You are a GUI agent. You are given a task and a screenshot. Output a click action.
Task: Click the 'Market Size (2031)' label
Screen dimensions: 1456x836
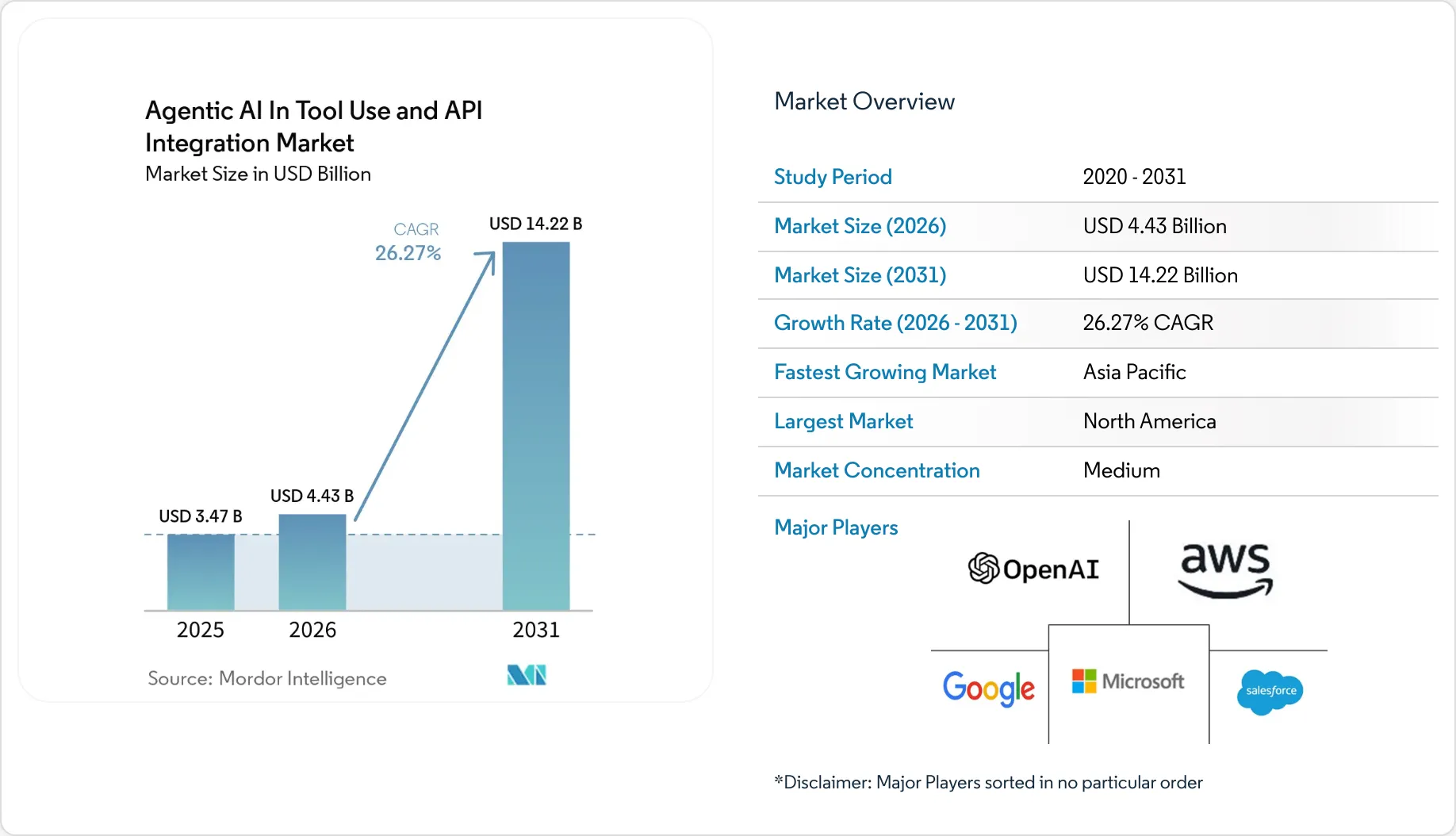tap(860, 275)
